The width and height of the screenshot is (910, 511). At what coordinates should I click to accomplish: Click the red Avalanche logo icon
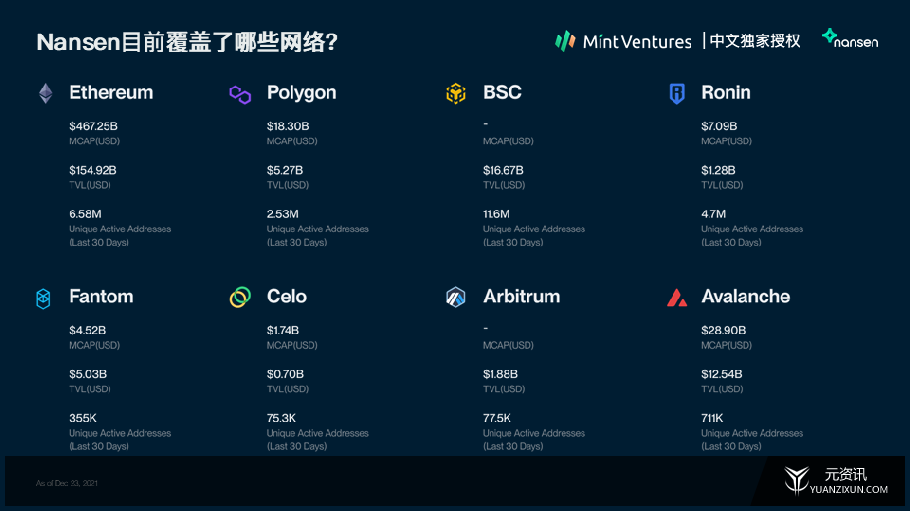(677, 297)
